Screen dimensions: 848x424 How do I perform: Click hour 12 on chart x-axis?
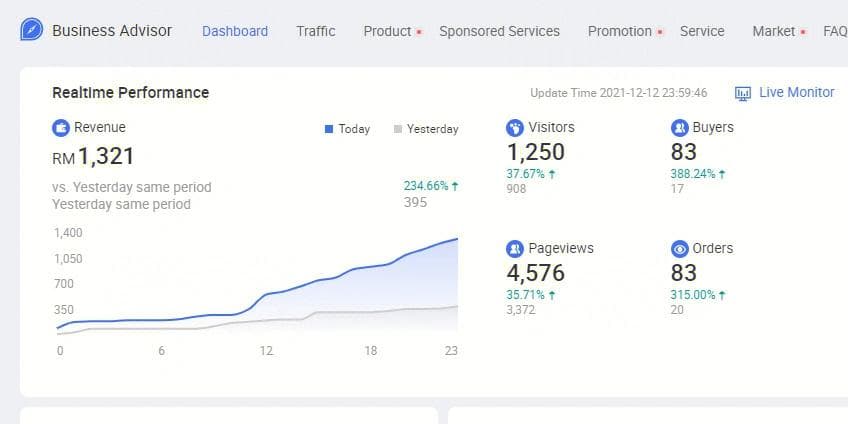[x=266, y=351]
